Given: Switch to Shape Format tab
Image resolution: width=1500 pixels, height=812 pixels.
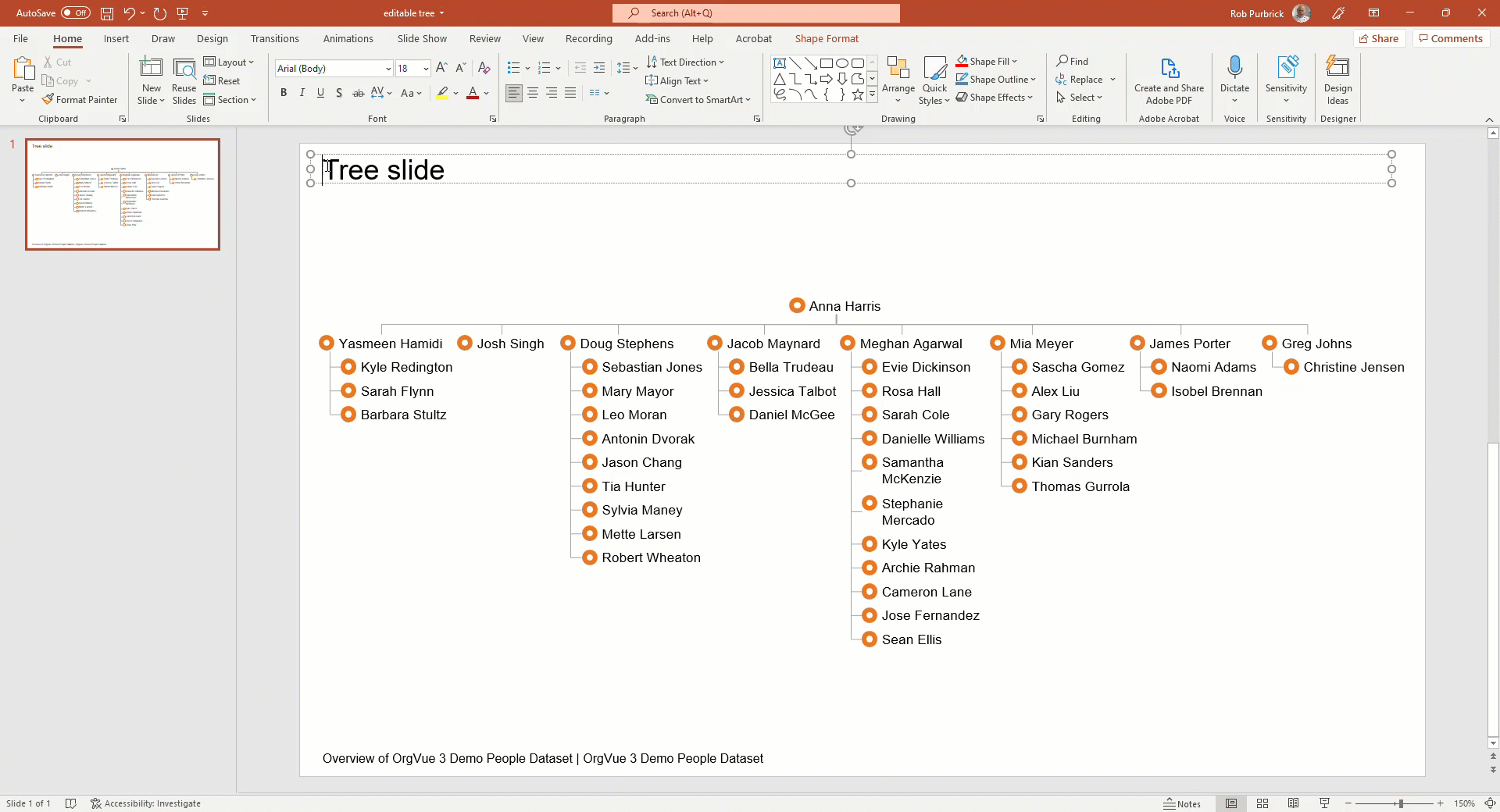Looking at the screenshot, I should [827, 38].
